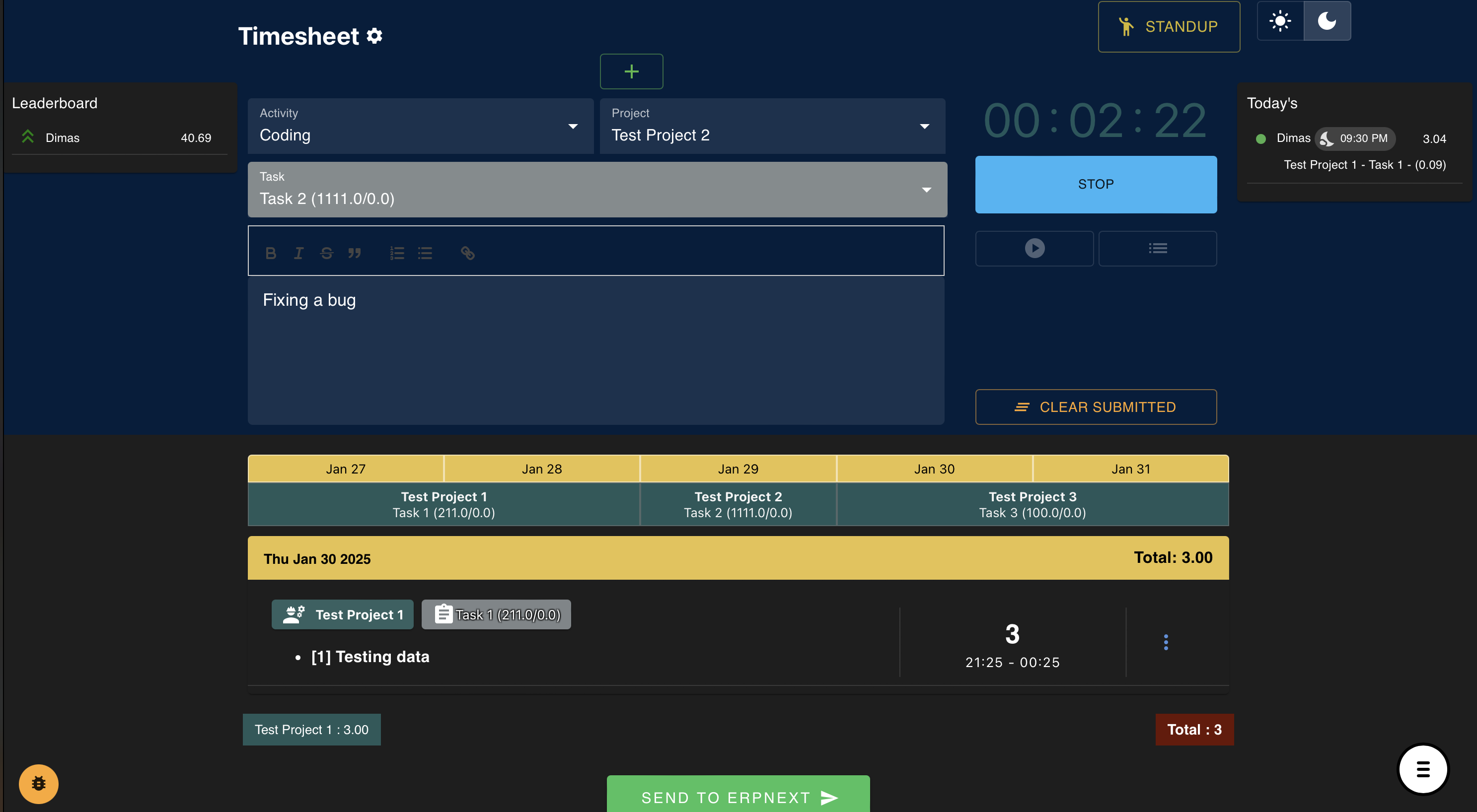Click the bug report icon
This screenshot has height=812, width=1477.
tap(38, 783)
